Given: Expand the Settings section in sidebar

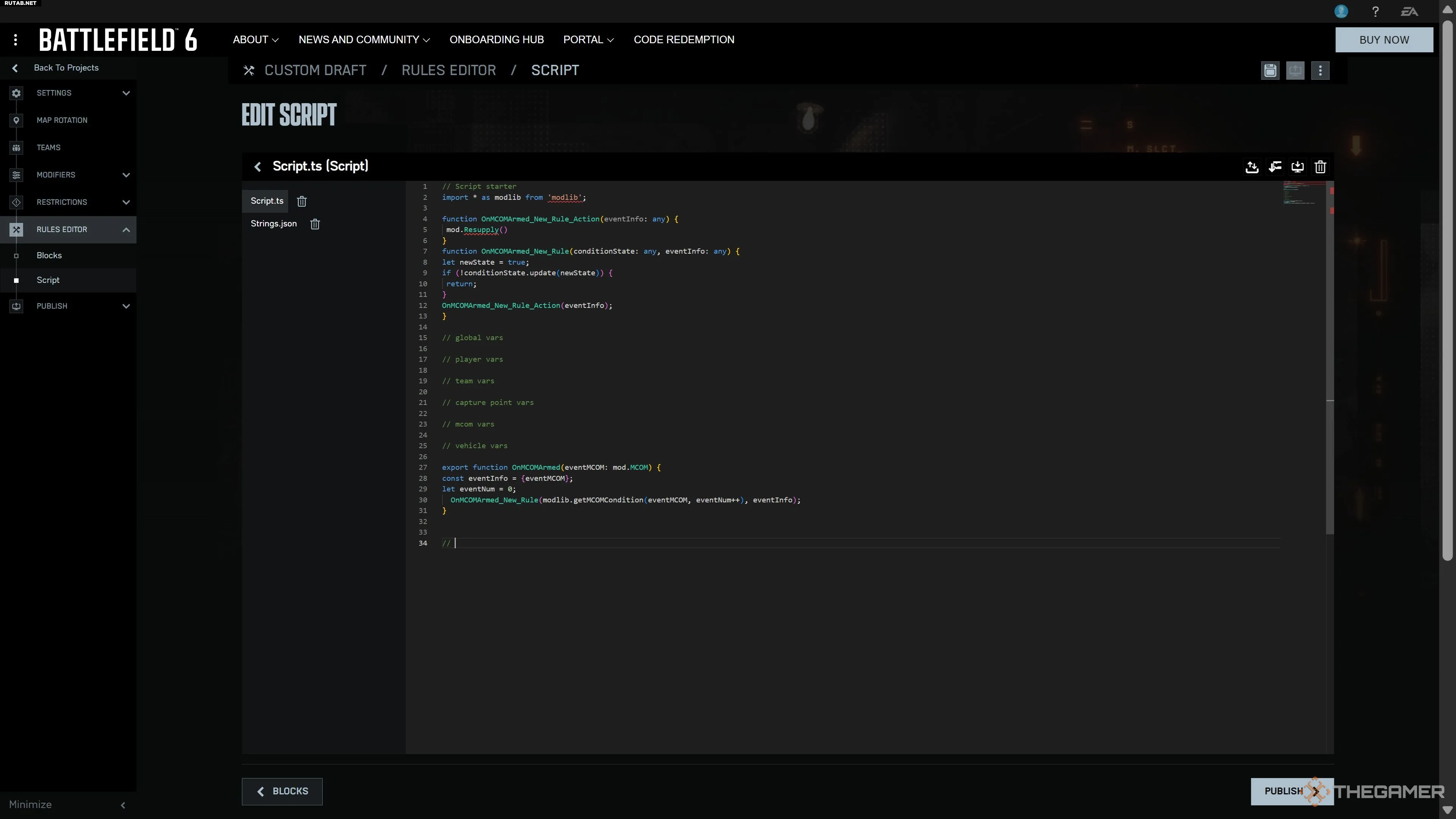Looking at the screenshot, I should tap(126, 93).
